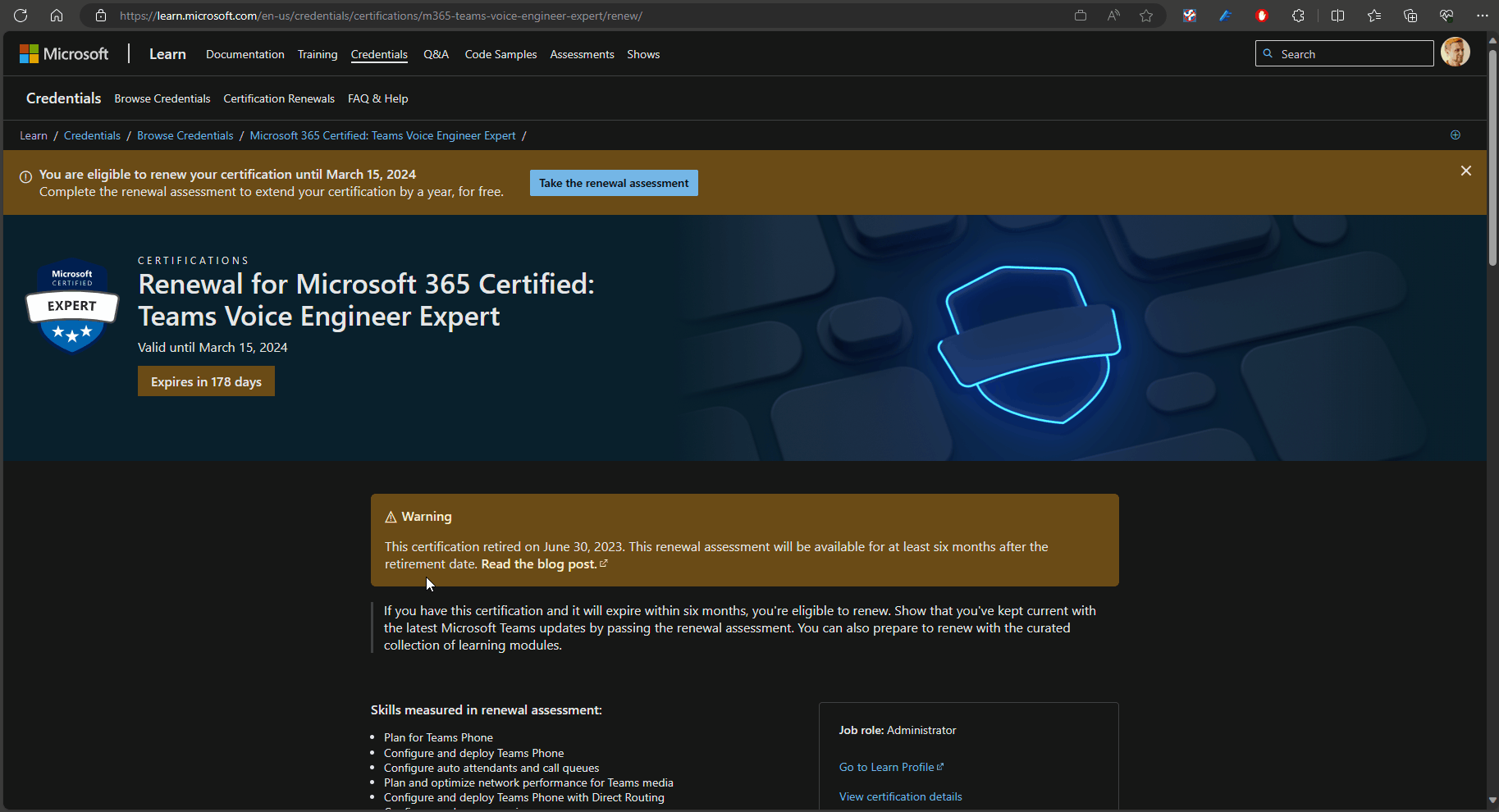Open the Favorites list icon
This screenshot has width=1499, height=812.
click(1374, 16)
